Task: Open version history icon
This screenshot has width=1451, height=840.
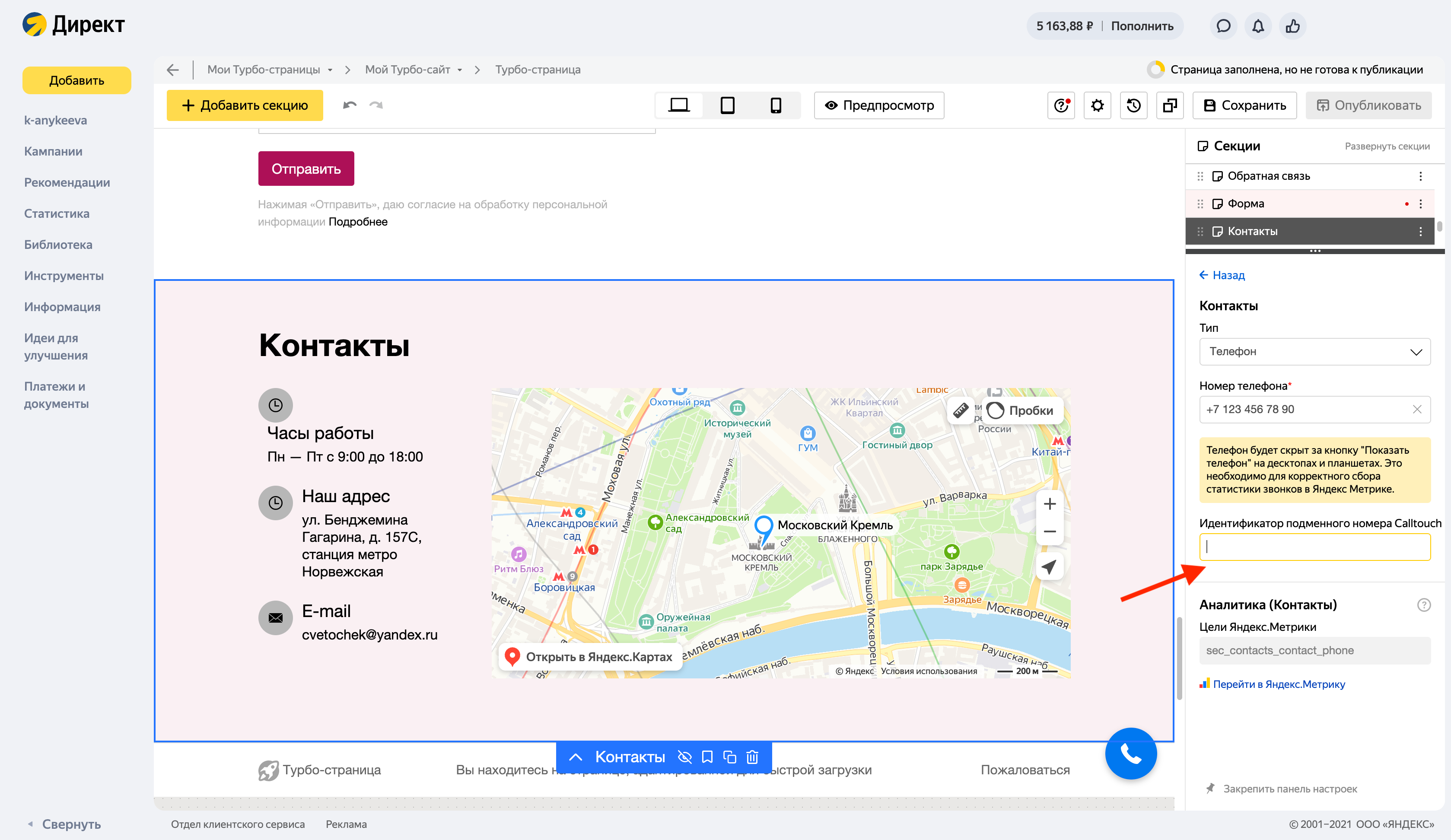Action: point(1134,105)
